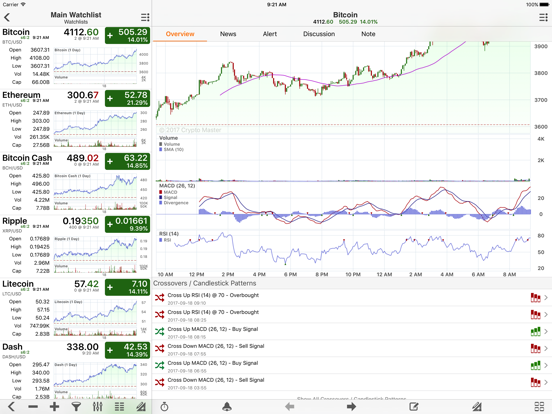Toggle Ripple's 0.01661 change display
The image size is (552, 414).
click(127, 225)
